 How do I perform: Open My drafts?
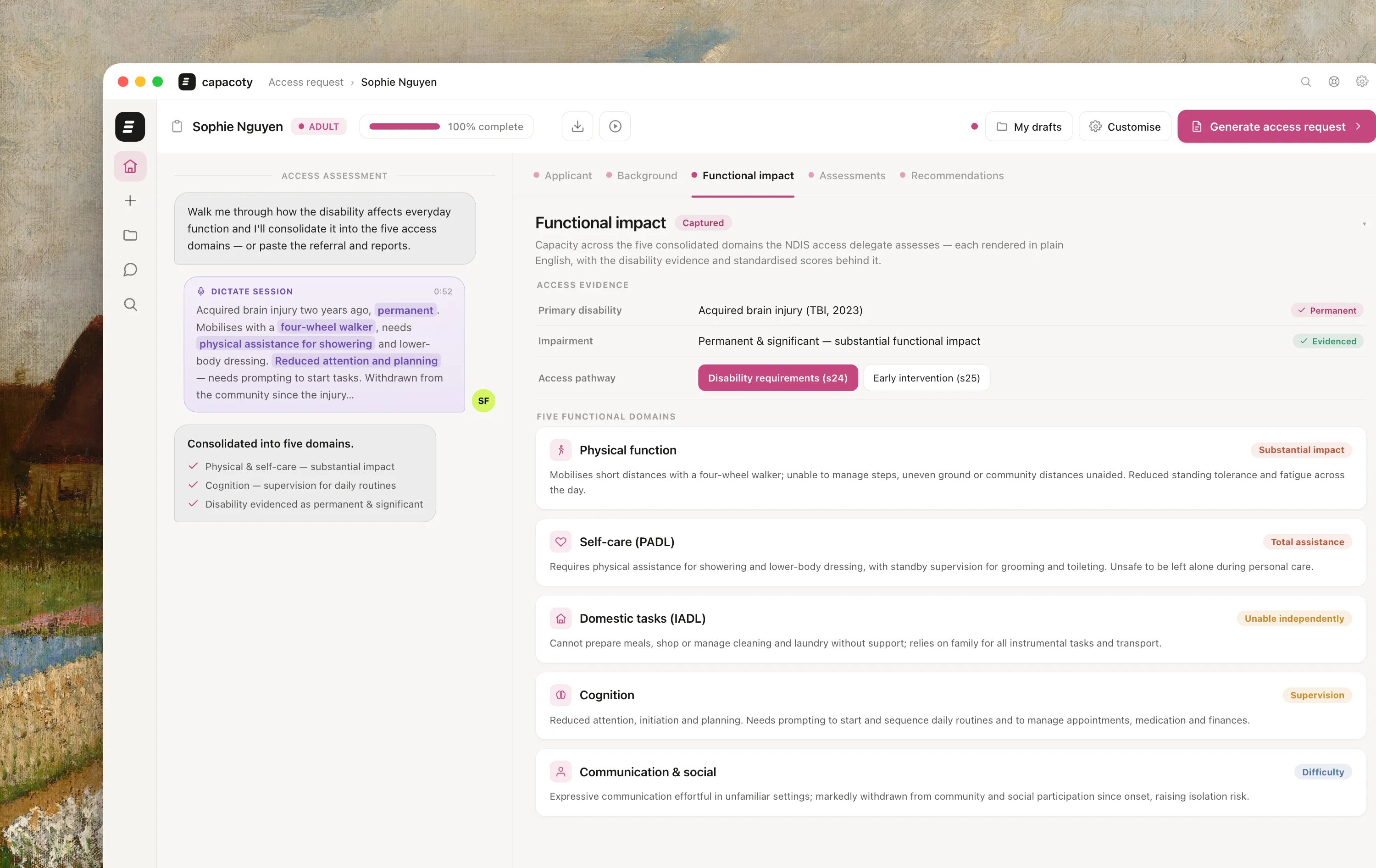[x=1029, y=126]
